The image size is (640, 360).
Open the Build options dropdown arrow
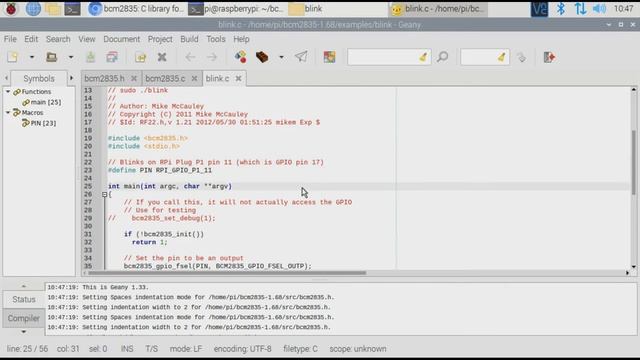click(x=281, y=57)
